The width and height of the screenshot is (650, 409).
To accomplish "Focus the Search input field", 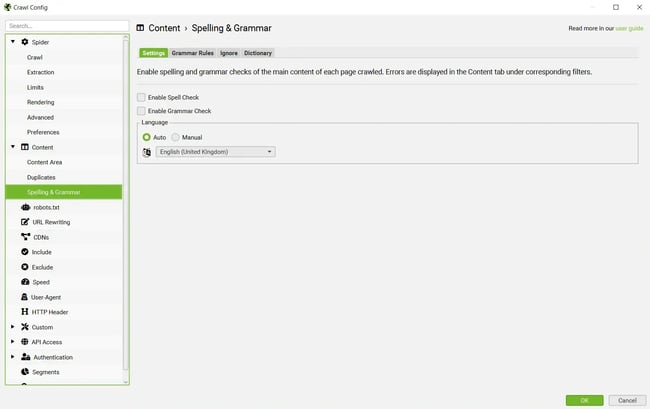I will (x=66, y=25).
